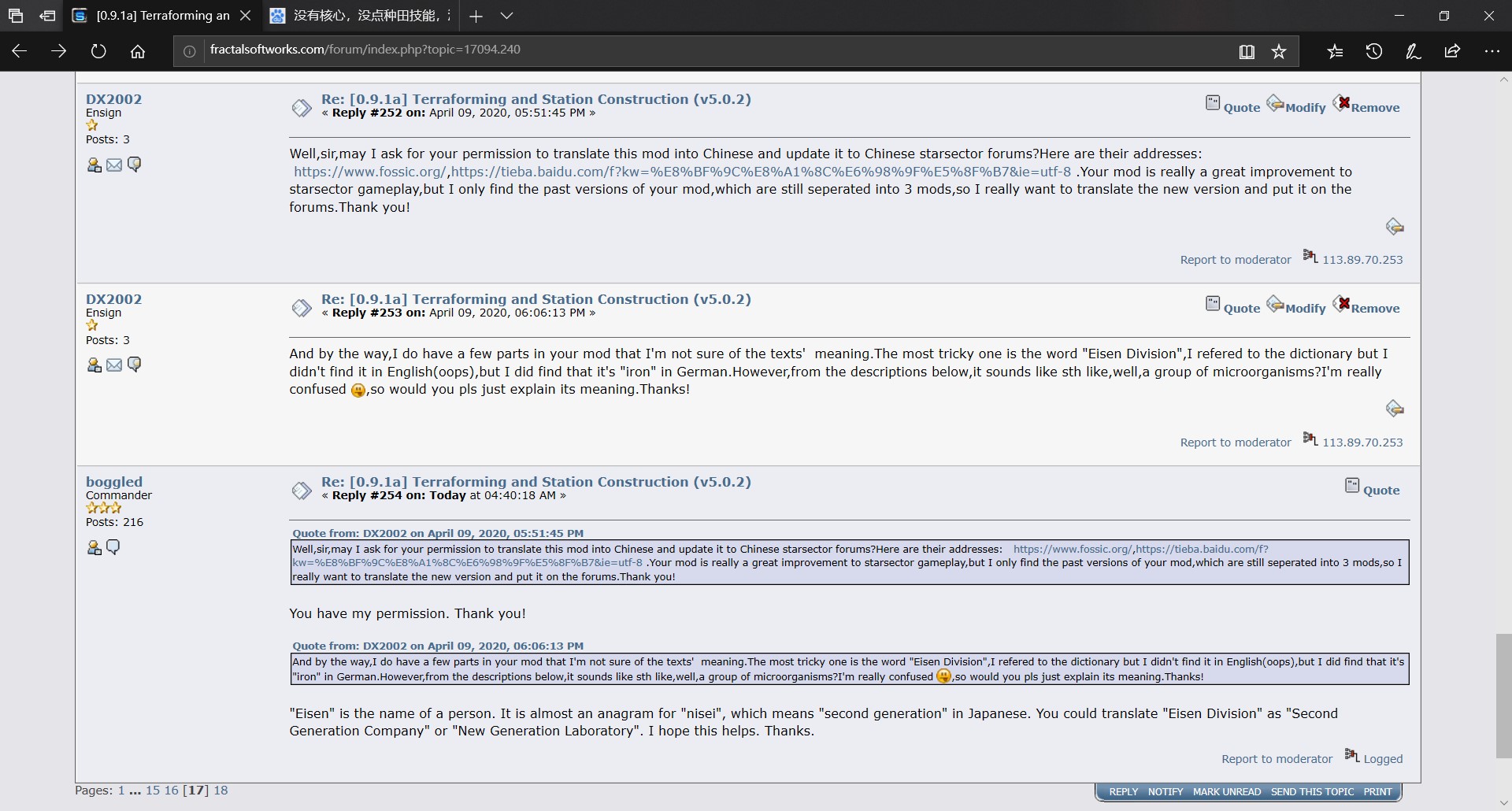Open Reading view icon in address bar

point(1247,51)
